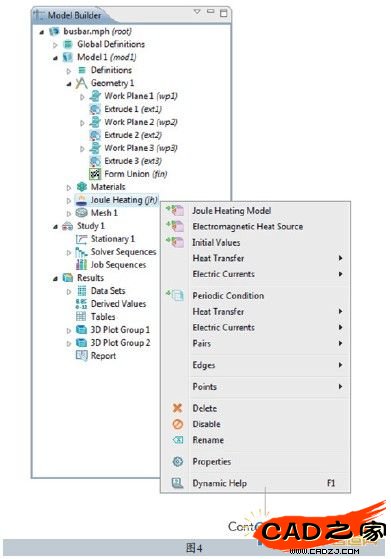Click the Disable icon in context menu
Viewport: 391px width, 559px height.
point(178,424)
